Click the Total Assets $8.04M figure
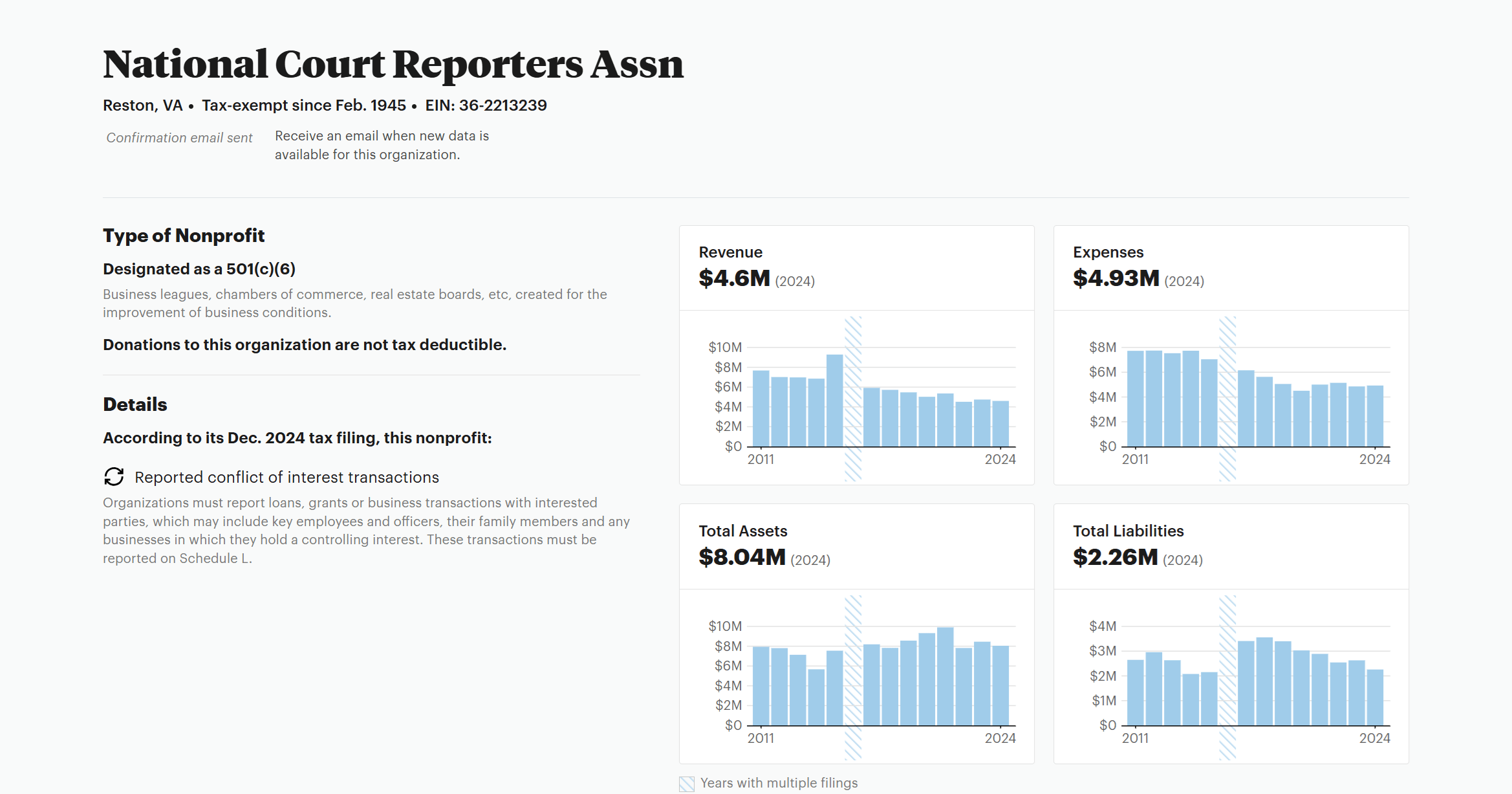The height and width of the screenshot is (794, 1512). (x=742, y=557)
